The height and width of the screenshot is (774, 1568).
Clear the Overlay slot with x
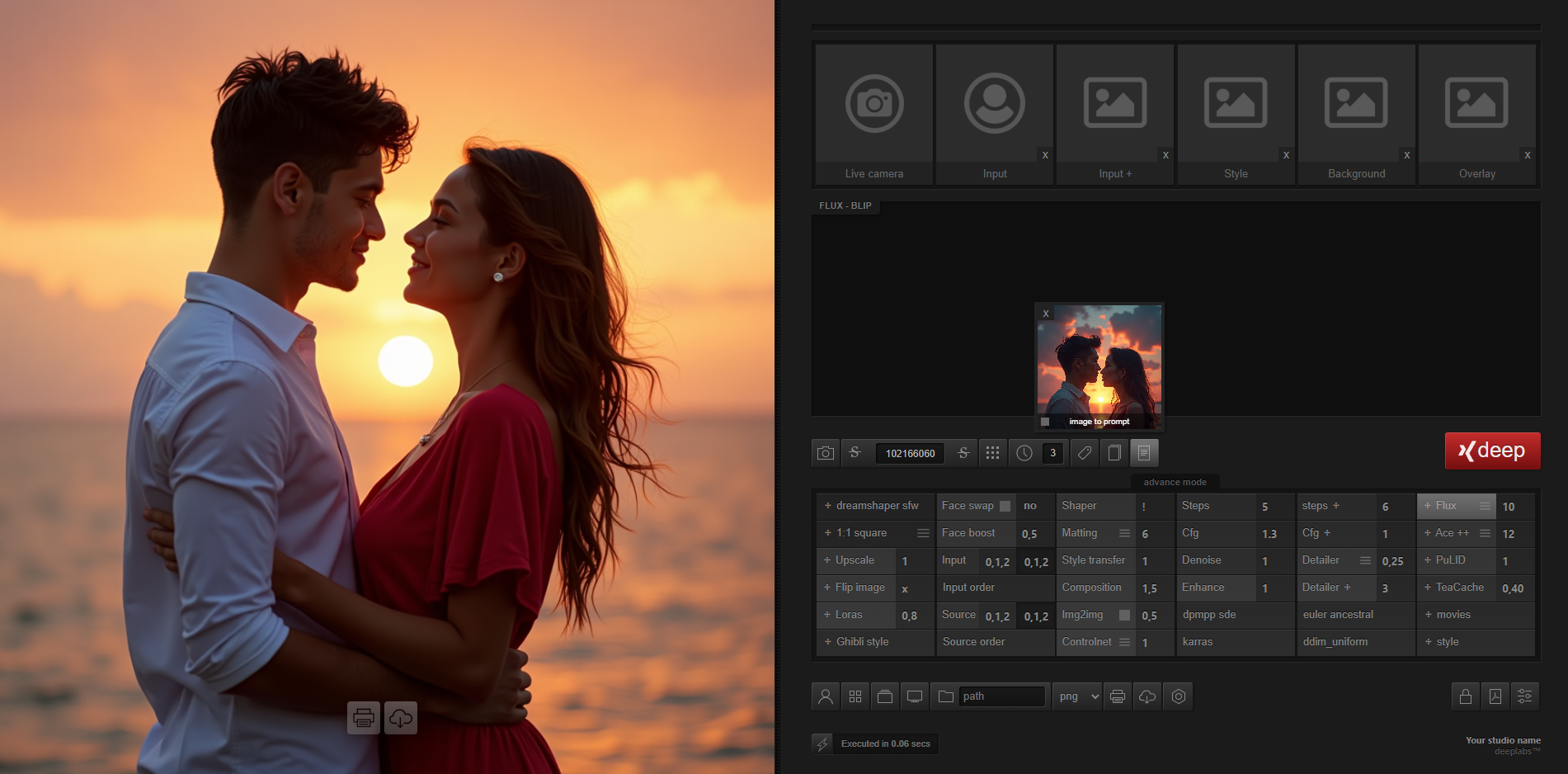pyautogui.click(x=1527, y=155)
